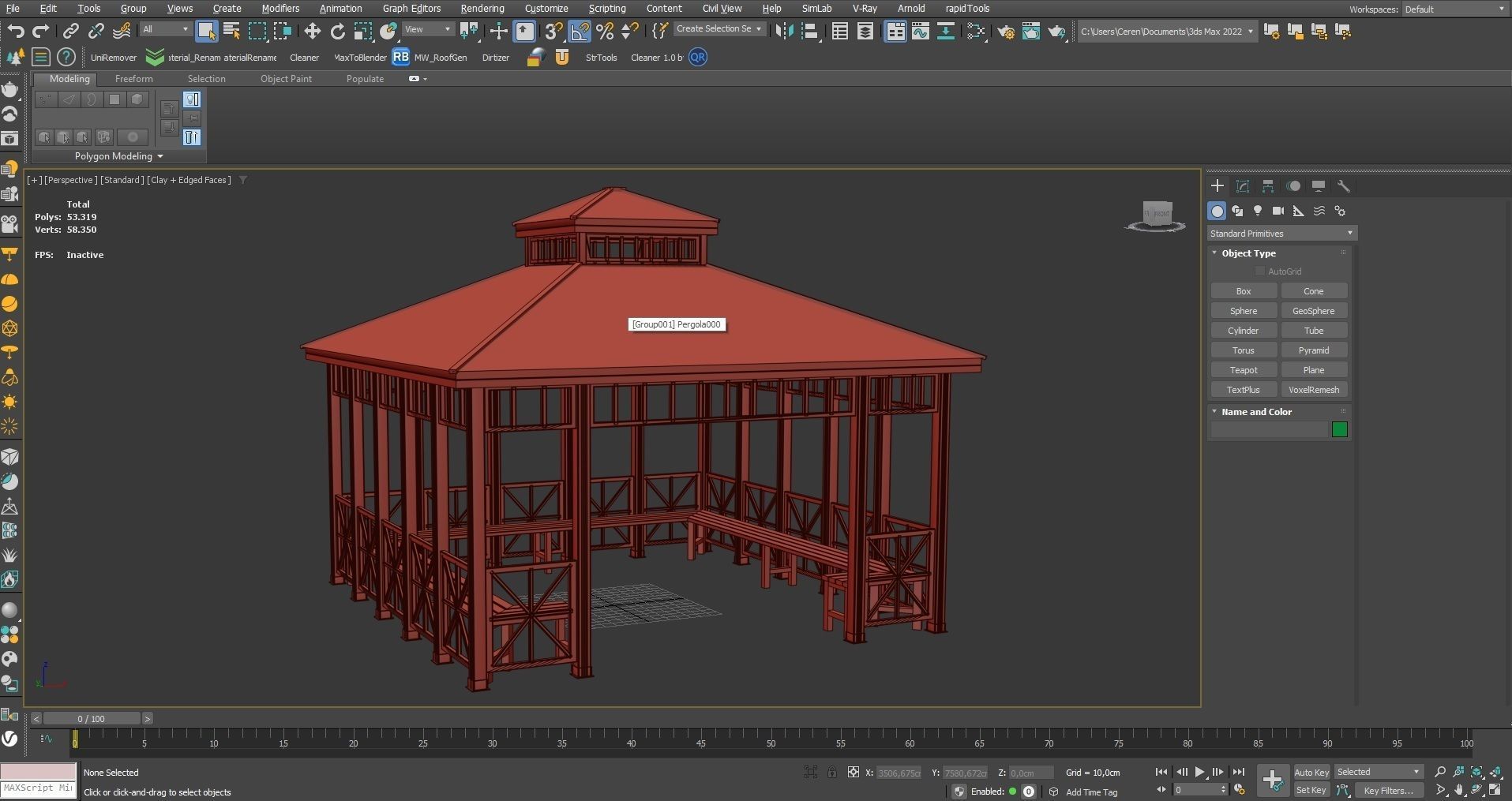Image resolution: width=1512 pixels, height=801 pixels.
Task: Play the animation
Action: (x=1200, y=773)
